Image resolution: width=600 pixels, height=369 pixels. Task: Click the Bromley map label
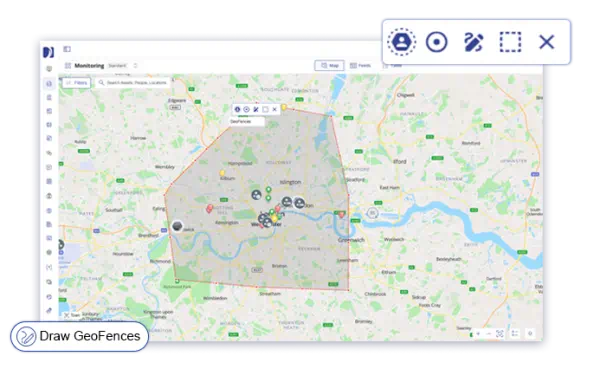(364, 322)
